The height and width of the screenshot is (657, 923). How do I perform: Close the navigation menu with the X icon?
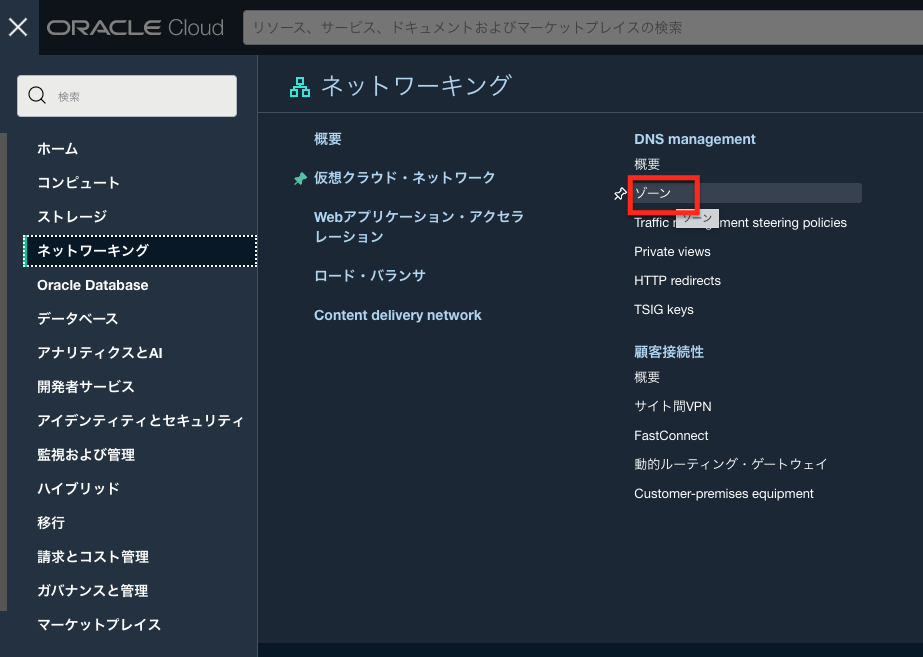(x=17, y=27)
